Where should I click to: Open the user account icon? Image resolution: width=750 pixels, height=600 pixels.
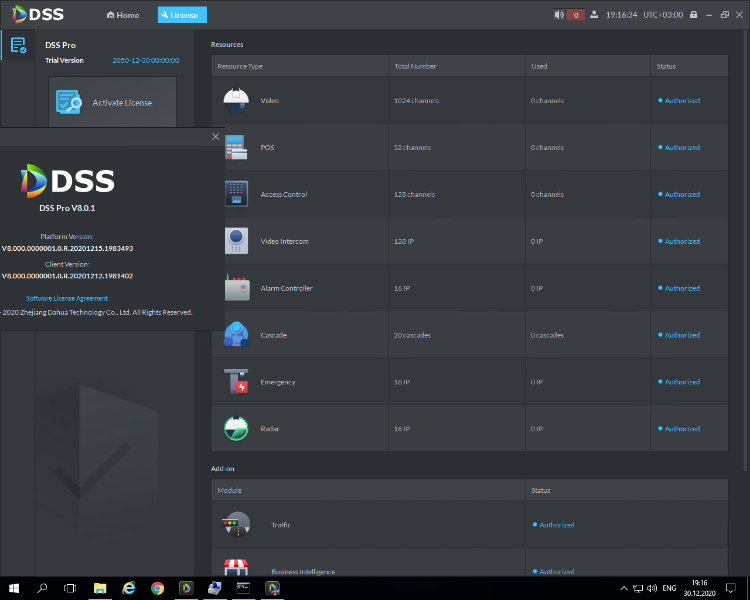point(594,15)
